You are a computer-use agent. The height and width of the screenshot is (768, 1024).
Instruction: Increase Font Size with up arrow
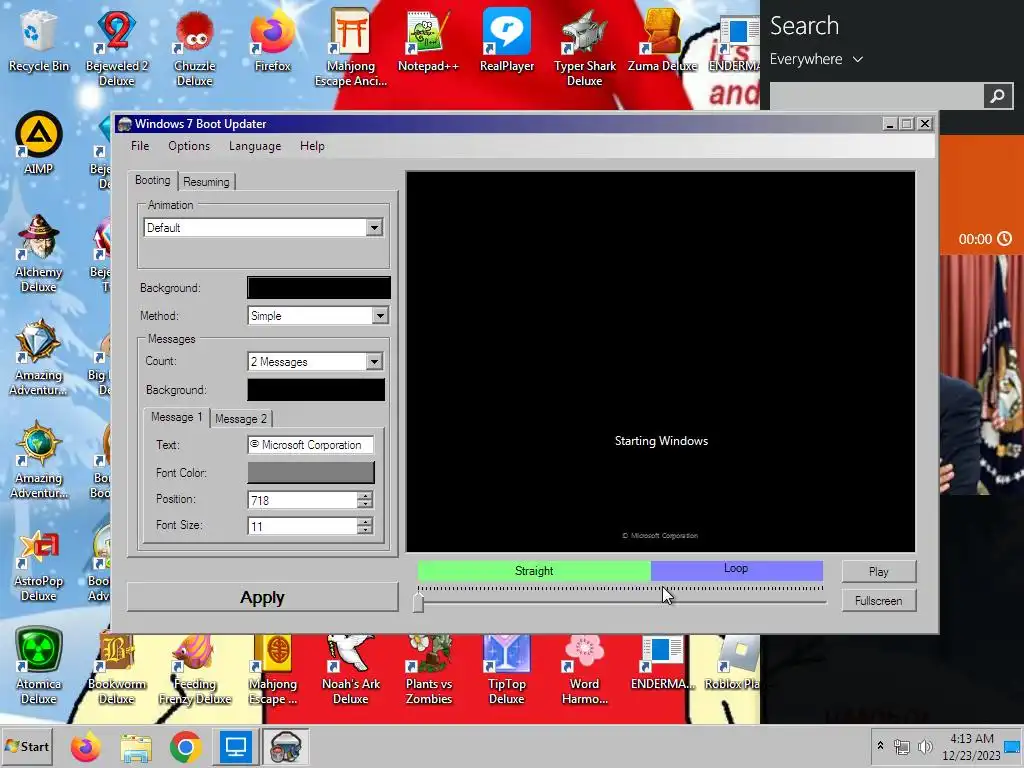click(365, 522)
